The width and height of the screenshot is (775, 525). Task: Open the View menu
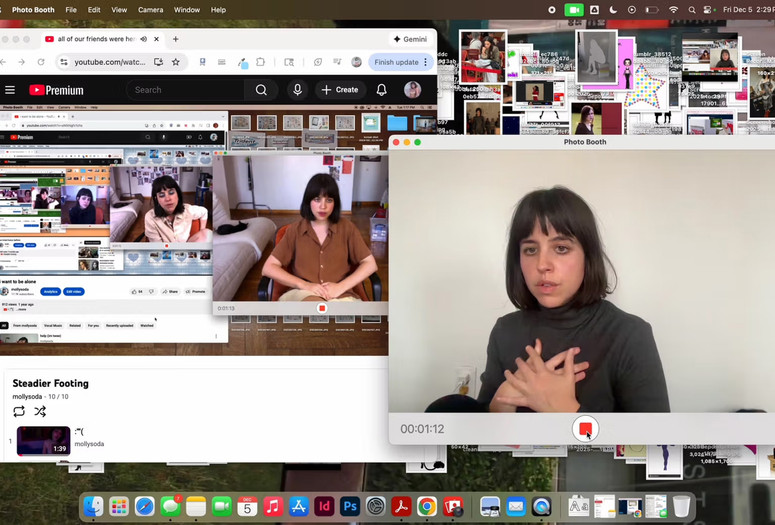tap(119, 10)
